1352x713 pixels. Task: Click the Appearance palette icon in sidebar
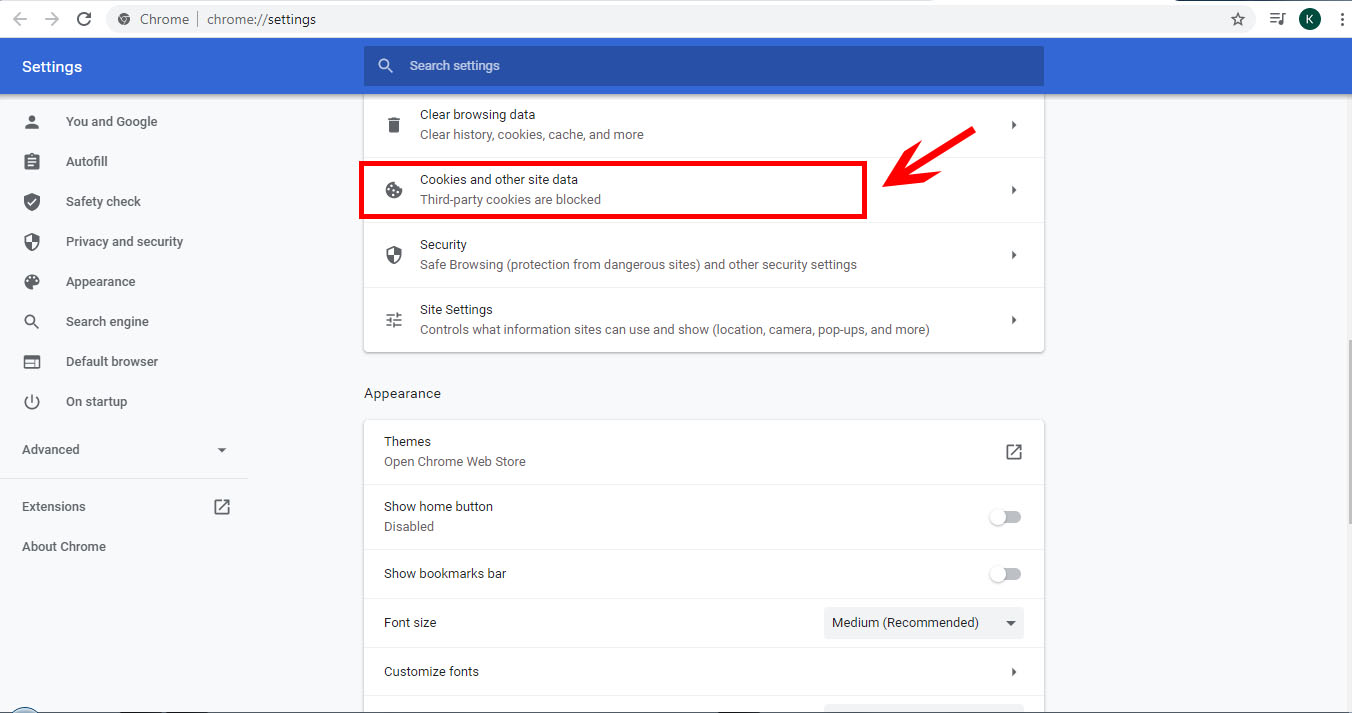(32, 282)
